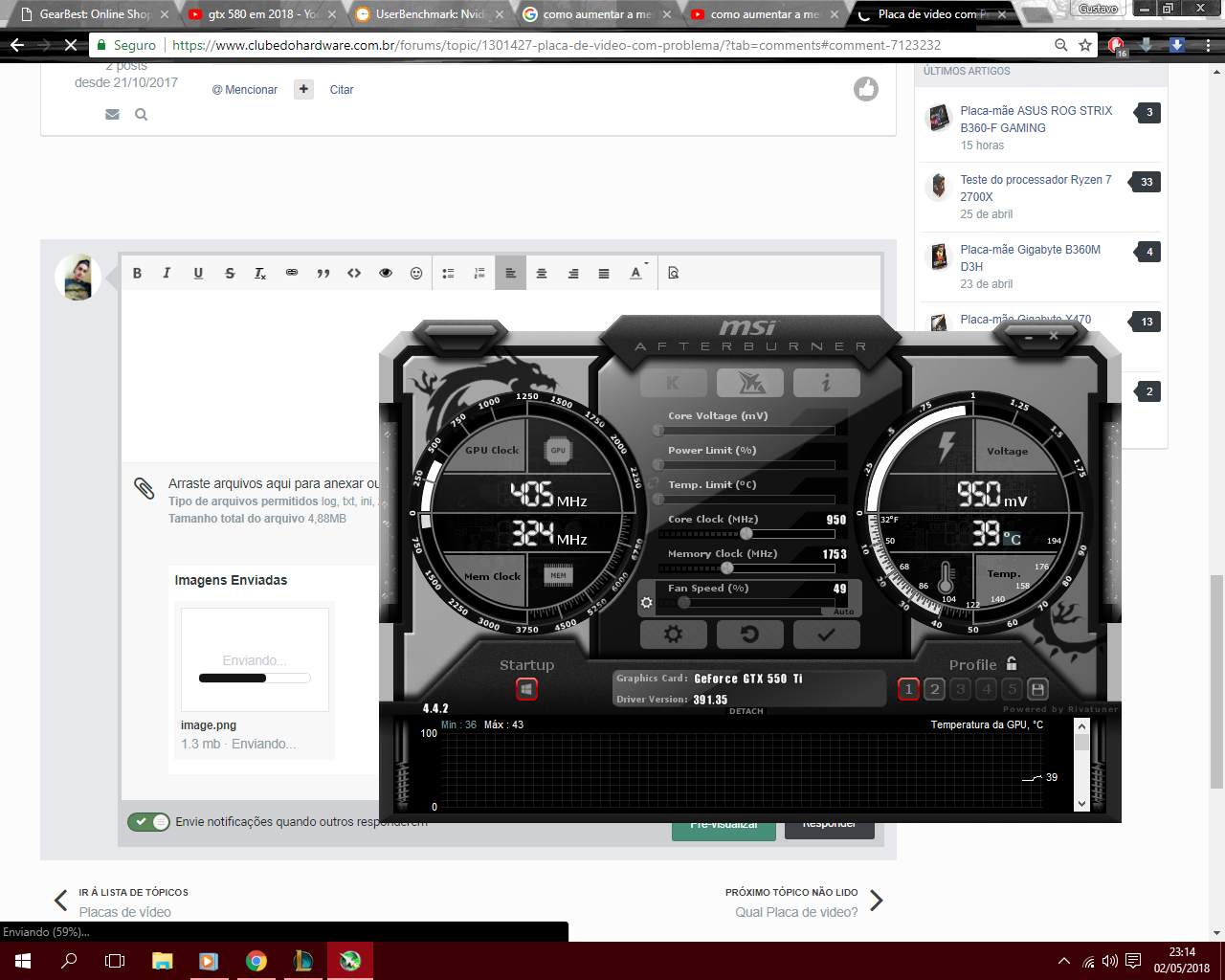Click the Mencionar link

point(245,90)
